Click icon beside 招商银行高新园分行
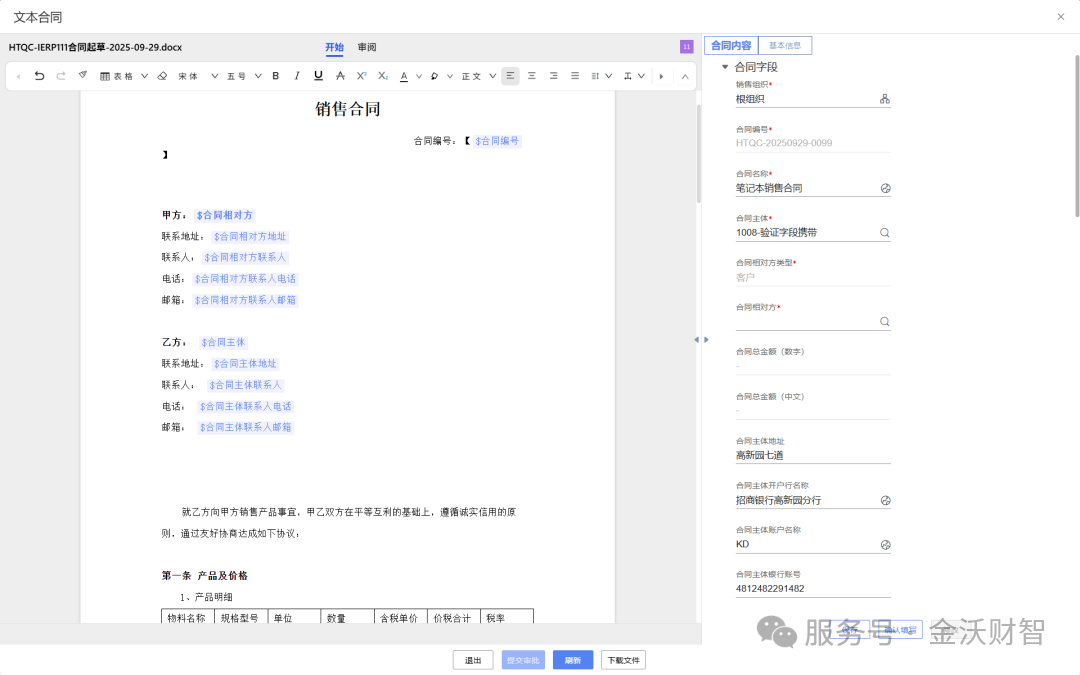 886,501
